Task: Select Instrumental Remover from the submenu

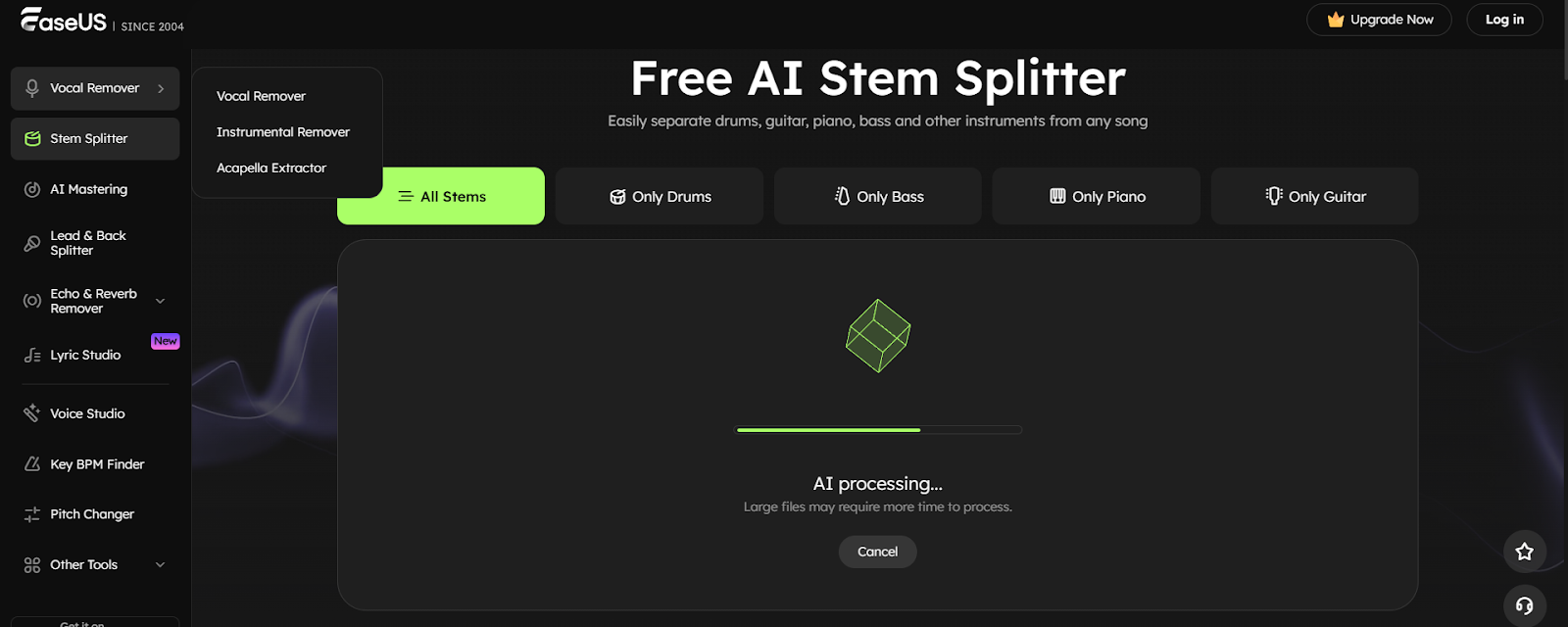Action: pyautogui.click(x=282, y=132)
